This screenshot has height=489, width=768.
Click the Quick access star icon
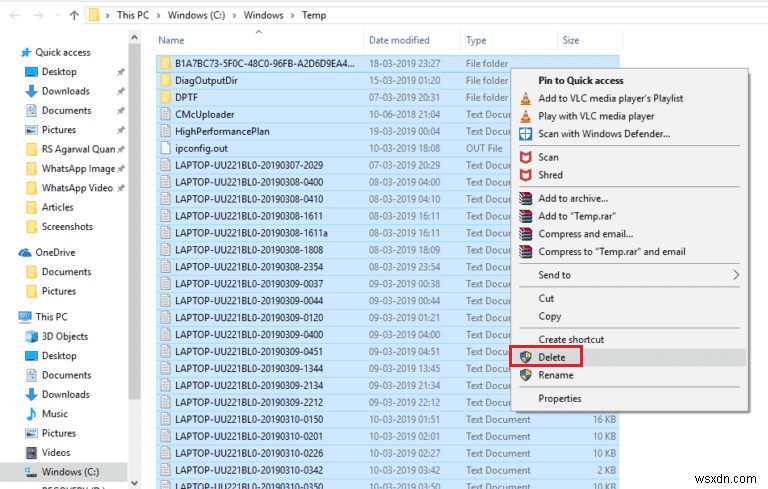(x=26, y=52)
